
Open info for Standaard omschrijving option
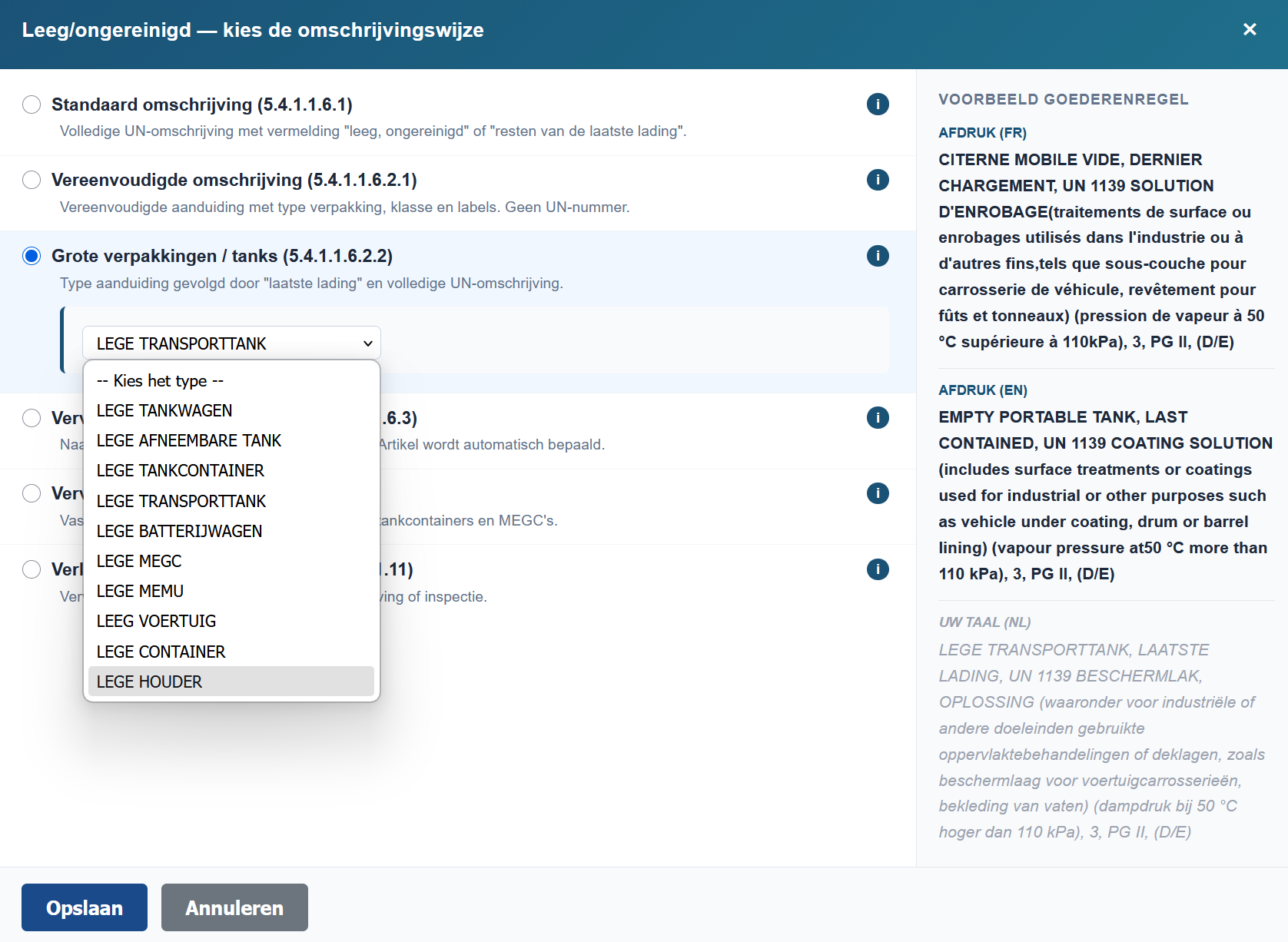(878, 104)
